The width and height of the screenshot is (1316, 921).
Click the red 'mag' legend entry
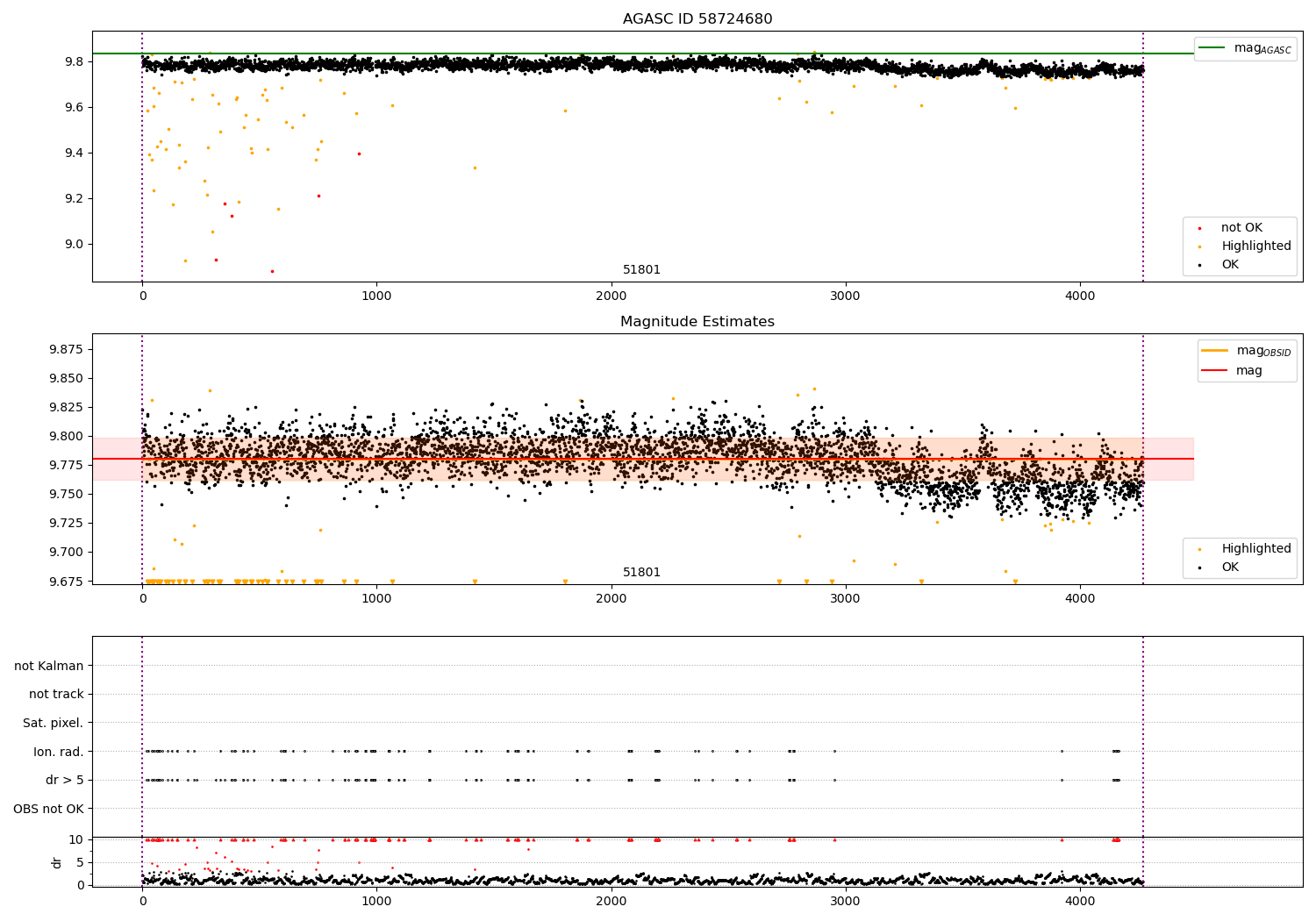1249,371
